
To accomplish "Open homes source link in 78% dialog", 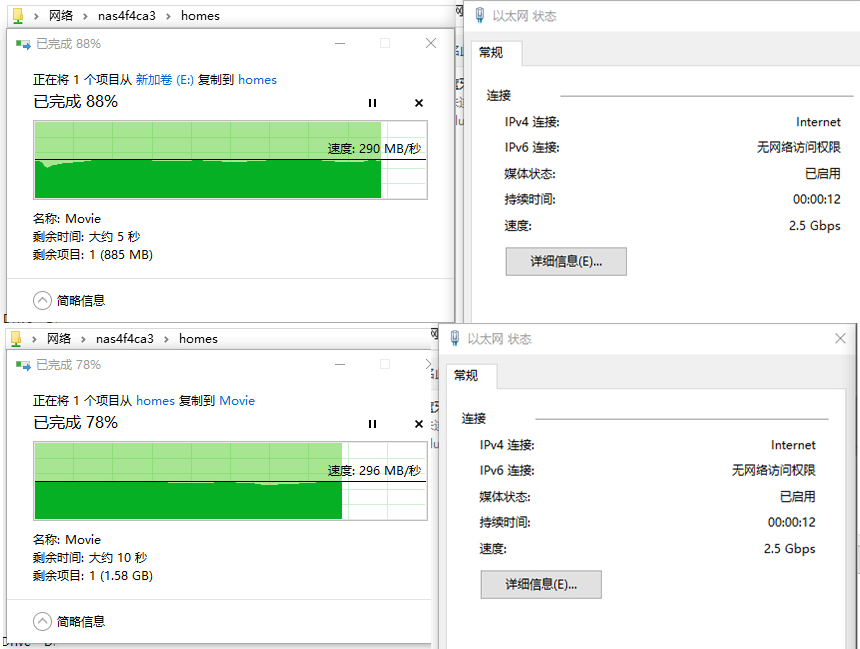I will point(155,401).
